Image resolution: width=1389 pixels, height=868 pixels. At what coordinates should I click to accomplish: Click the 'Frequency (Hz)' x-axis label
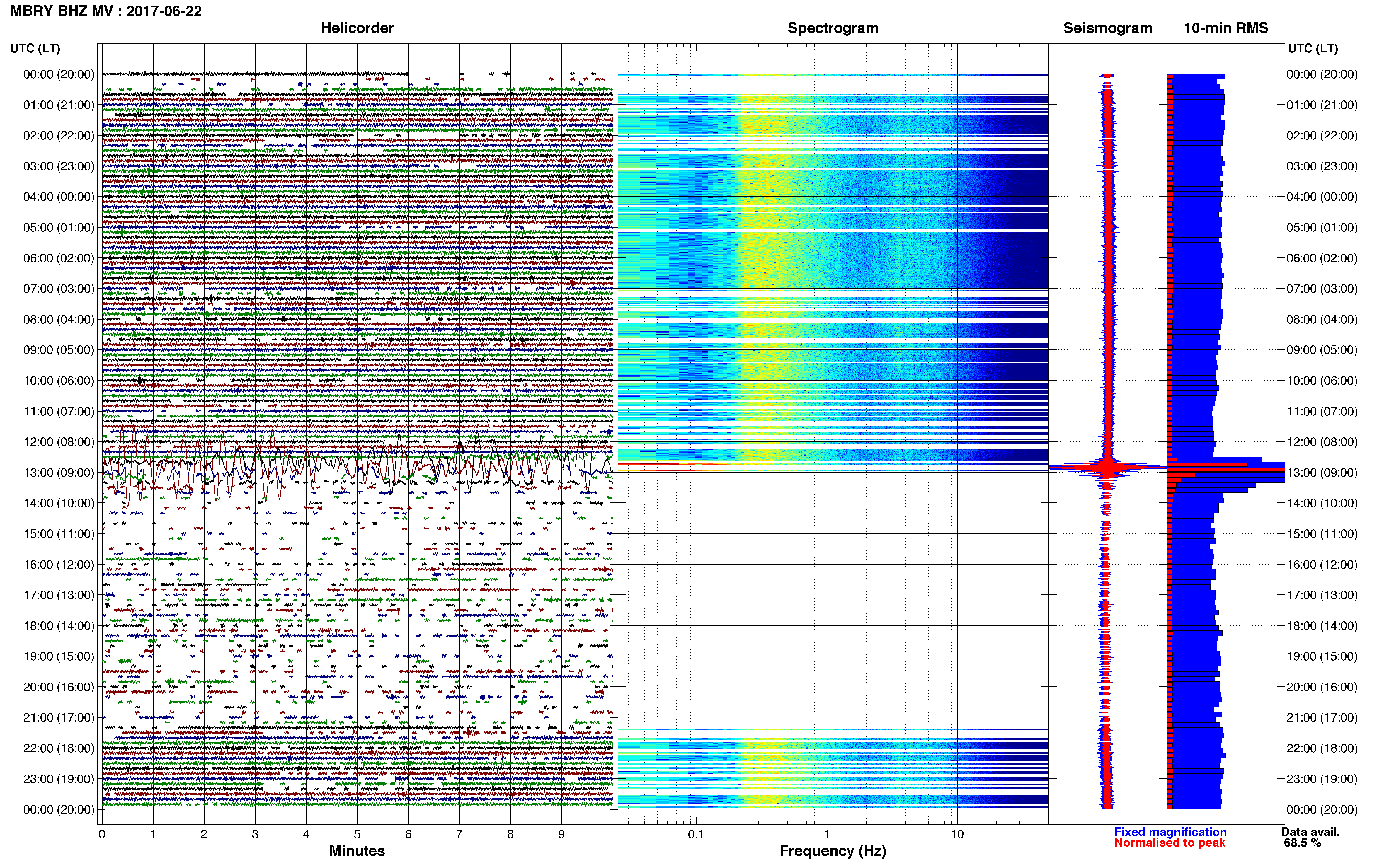[833, 851]
